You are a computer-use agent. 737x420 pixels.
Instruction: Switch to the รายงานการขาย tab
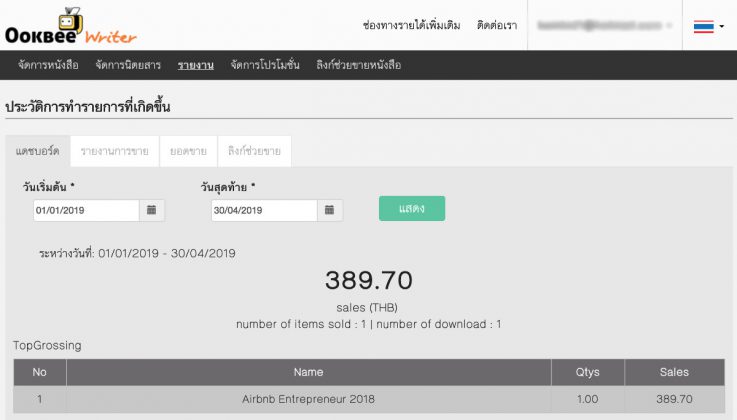(x=115, y=151)
